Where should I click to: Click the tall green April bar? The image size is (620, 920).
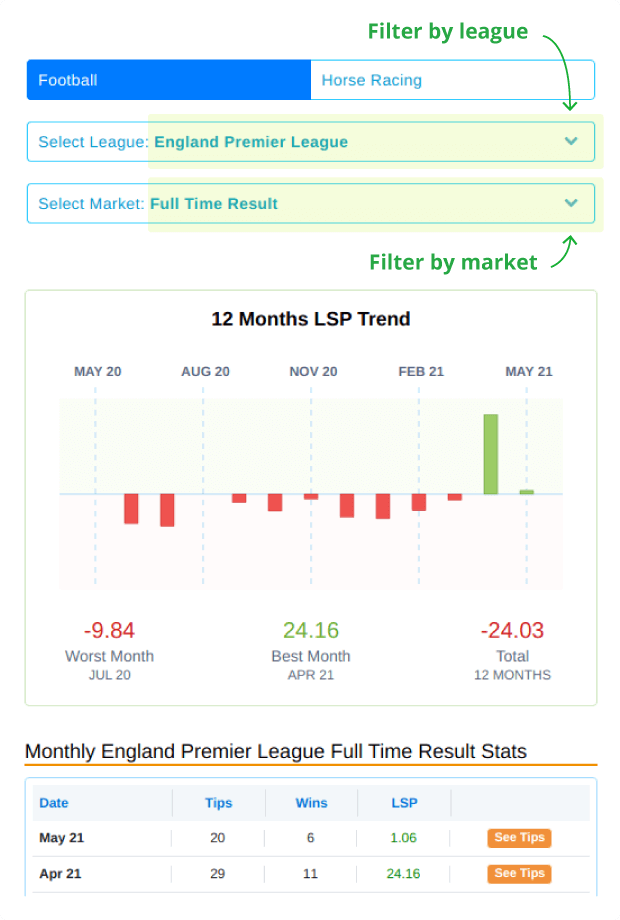[491, 454]
